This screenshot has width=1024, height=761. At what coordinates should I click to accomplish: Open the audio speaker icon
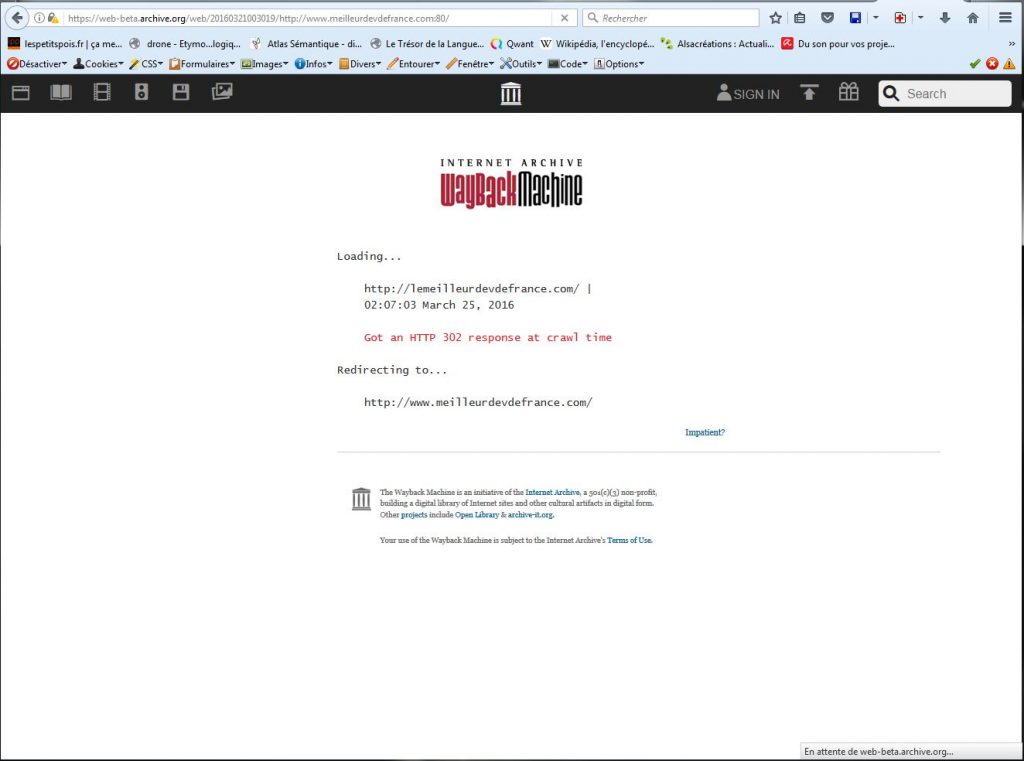click(x=142, y=93)
